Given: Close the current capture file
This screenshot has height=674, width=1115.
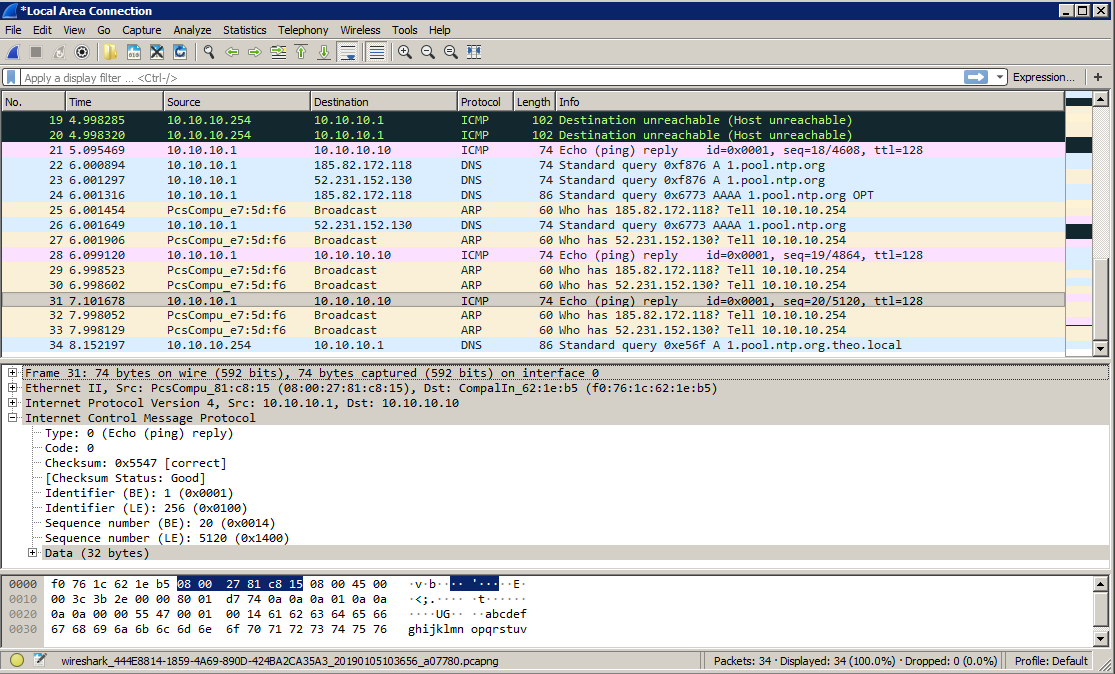Looking at the screenshot, I should point(156,51).
